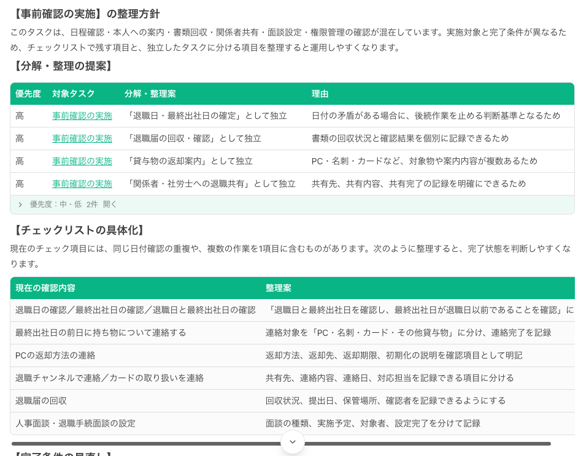The image size is (581, 456).
Task: Click the chevron icon beside 優先度:中・低
Action: [20, 204]
